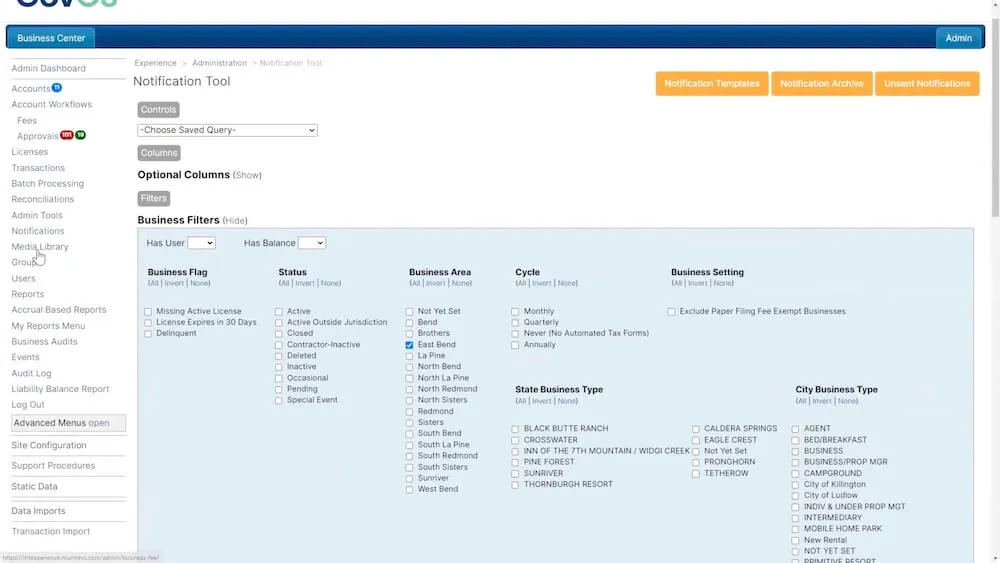Enable the Redmond business area checkbox
Screen dimensions: 1000x563
coord(409,412)
